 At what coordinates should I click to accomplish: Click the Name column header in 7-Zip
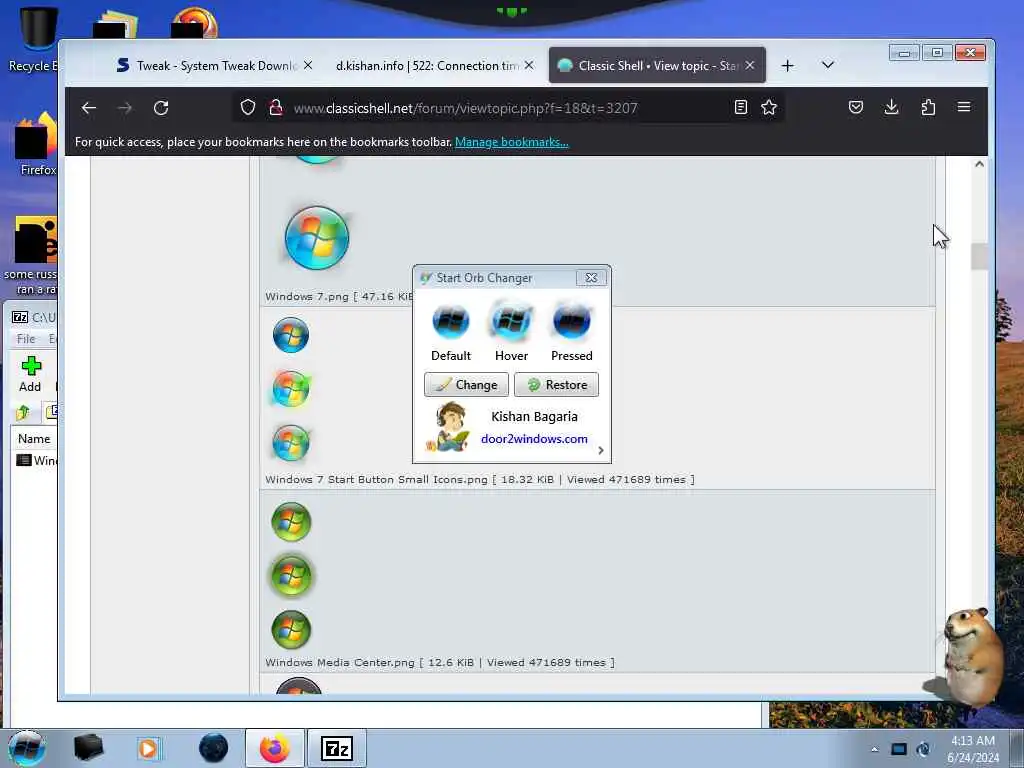click(34, 439)
